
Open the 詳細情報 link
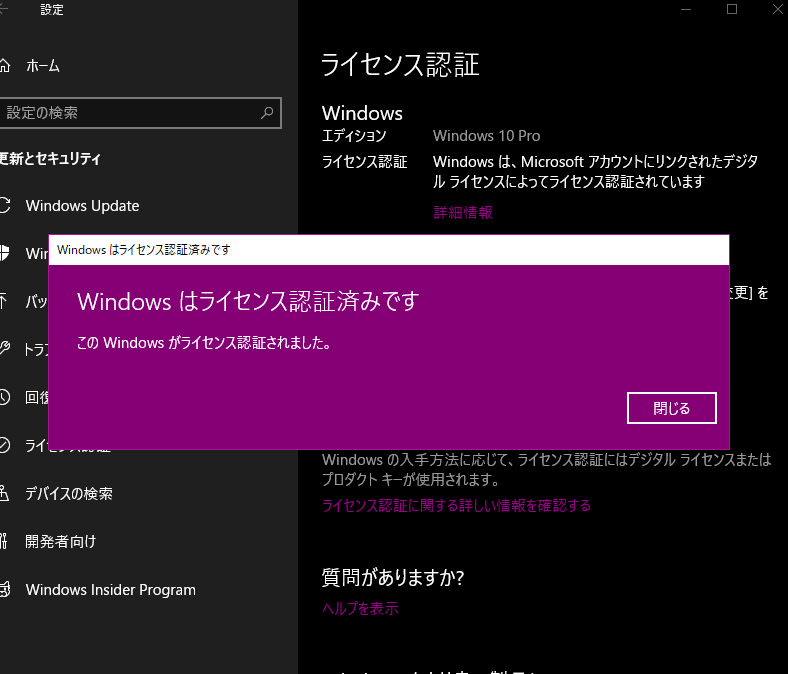(463, 212)
